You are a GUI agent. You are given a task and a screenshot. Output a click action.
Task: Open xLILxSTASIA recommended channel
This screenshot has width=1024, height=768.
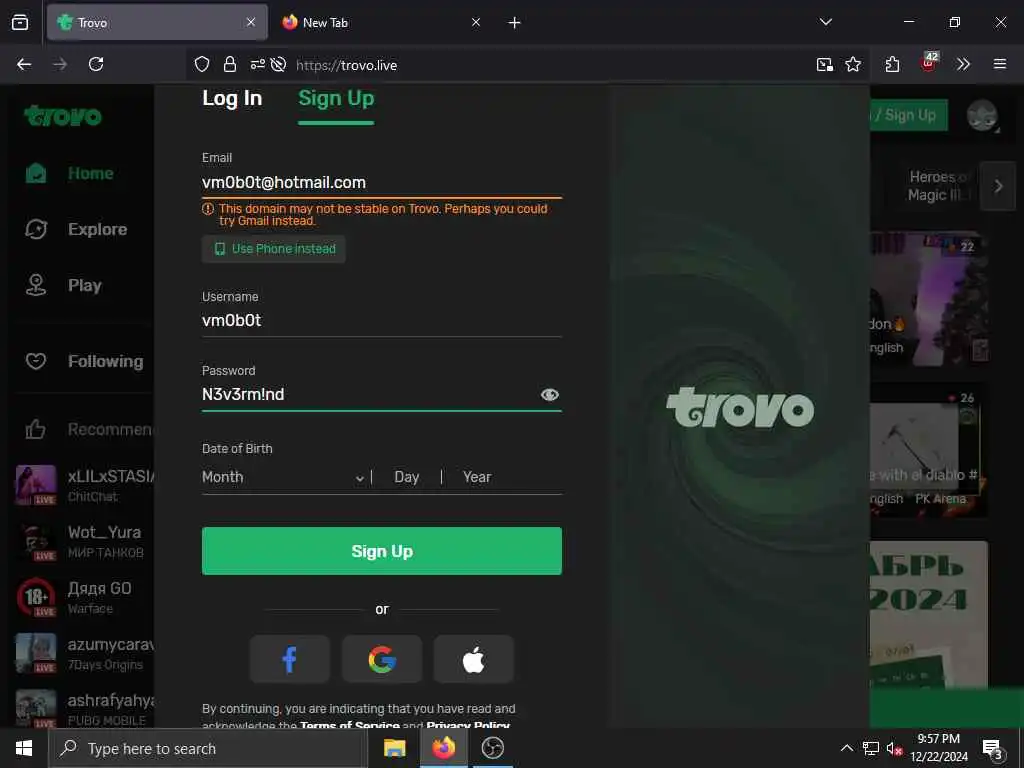[x=85, y=485]
